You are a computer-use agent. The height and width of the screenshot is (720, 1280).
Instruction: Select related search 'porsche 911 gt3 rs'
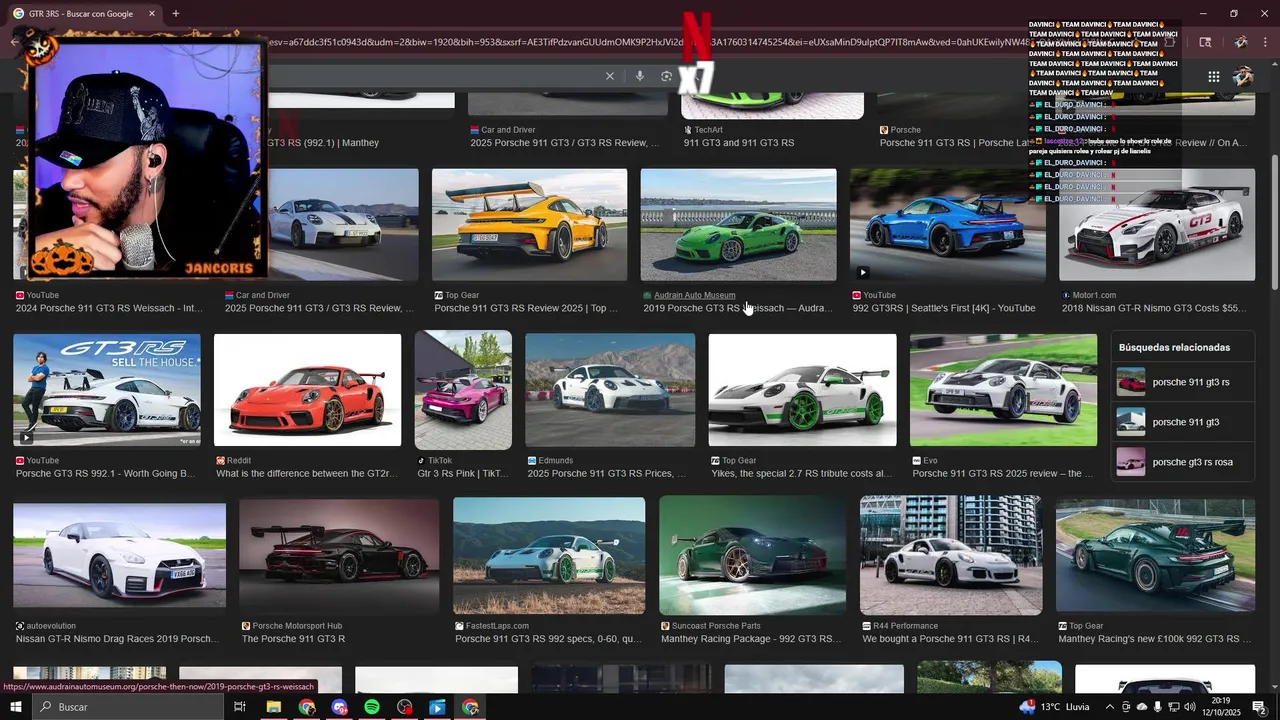coord(1181,382)
